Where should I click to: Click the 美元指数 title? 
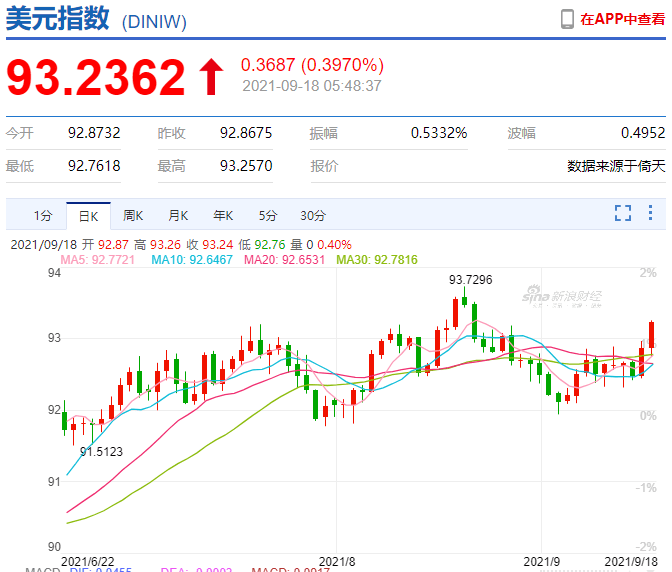click(x=57, y=19)
